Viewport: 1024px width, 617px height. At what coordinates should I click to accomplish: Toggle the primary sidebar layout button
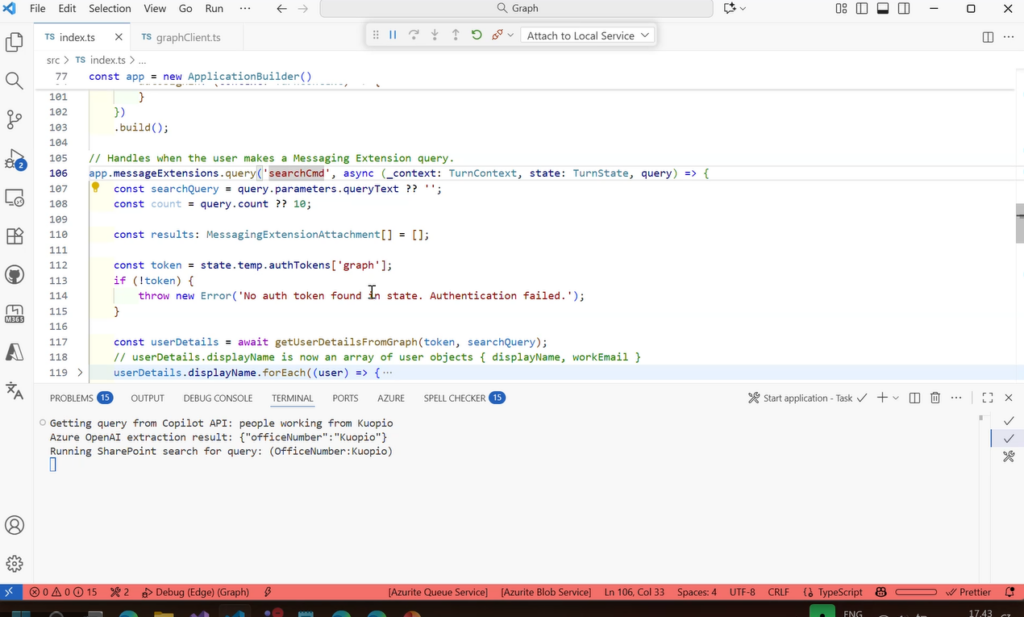click(x=861, y=9)
